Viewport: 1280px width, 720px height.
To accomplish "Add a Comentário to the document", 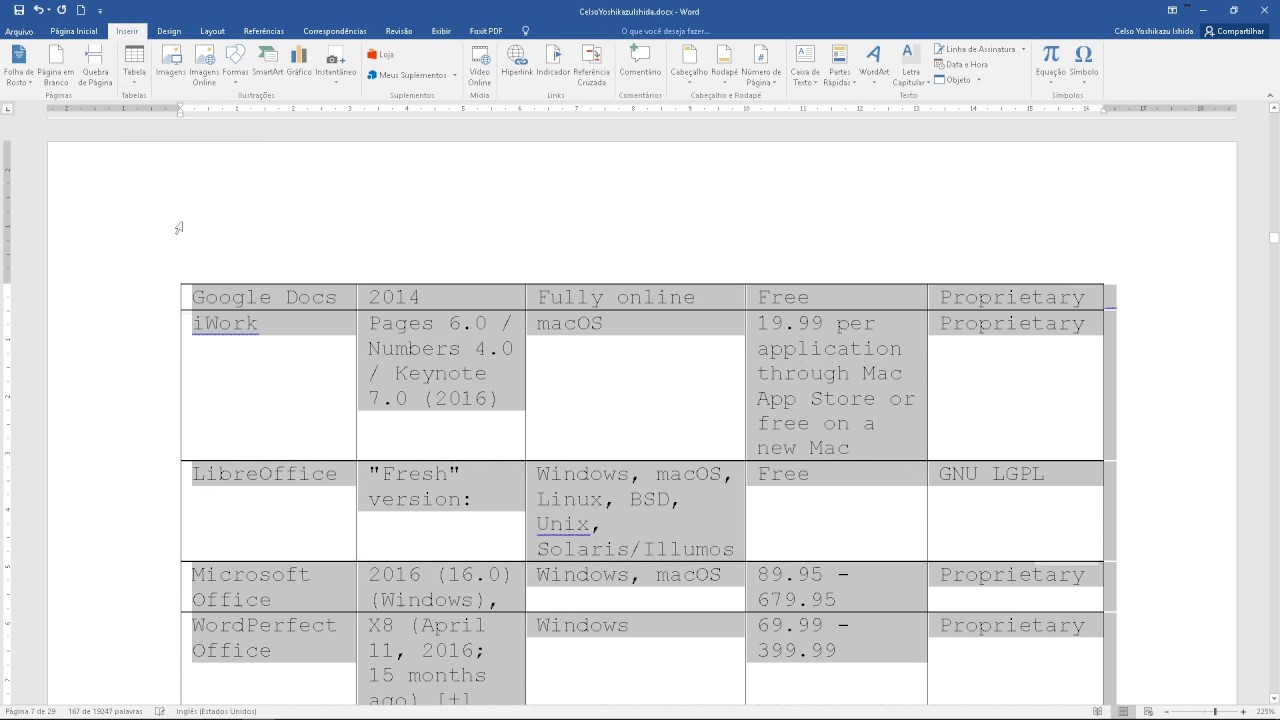I will [x=640, y=62].
